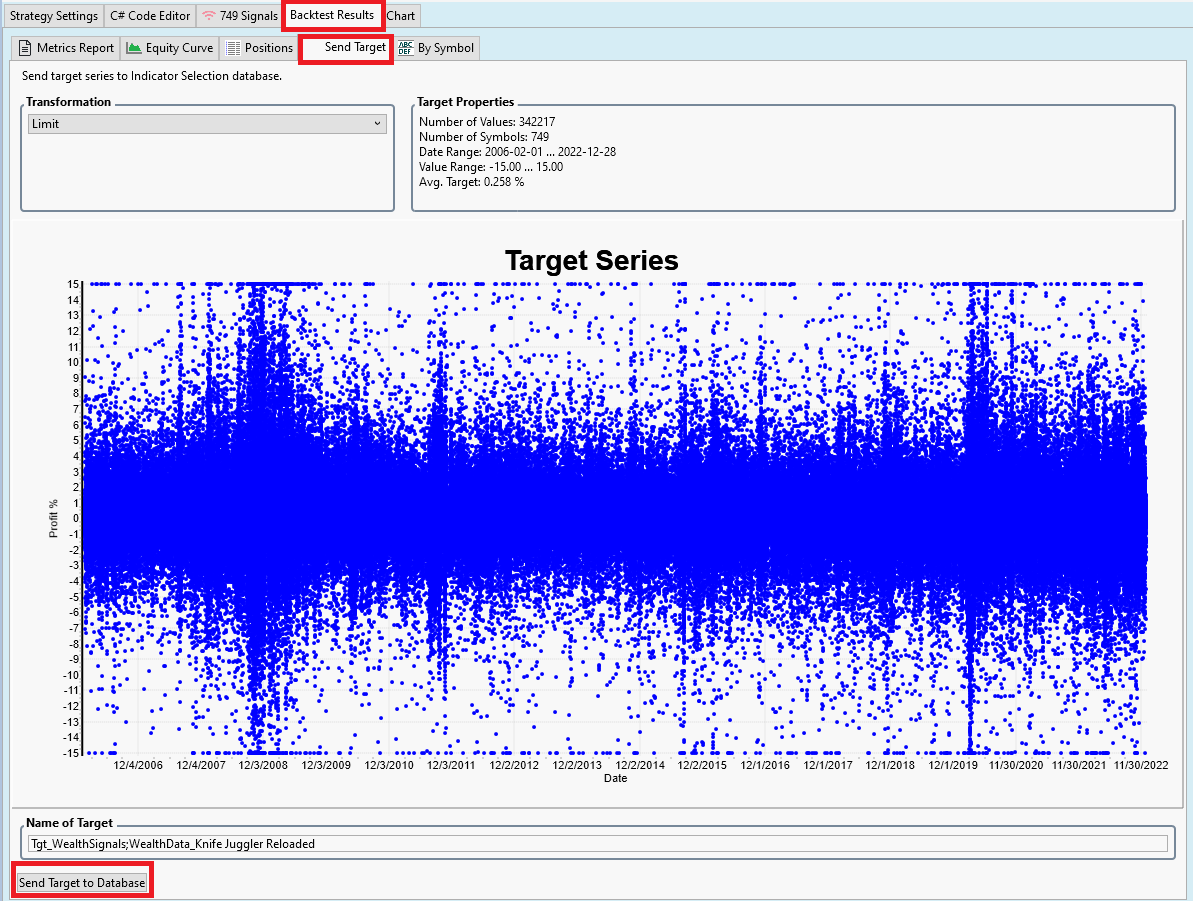This screenshot has height=901, width=1193.
Task: Click the Metrics Report document icon
Action: (25, 48)
